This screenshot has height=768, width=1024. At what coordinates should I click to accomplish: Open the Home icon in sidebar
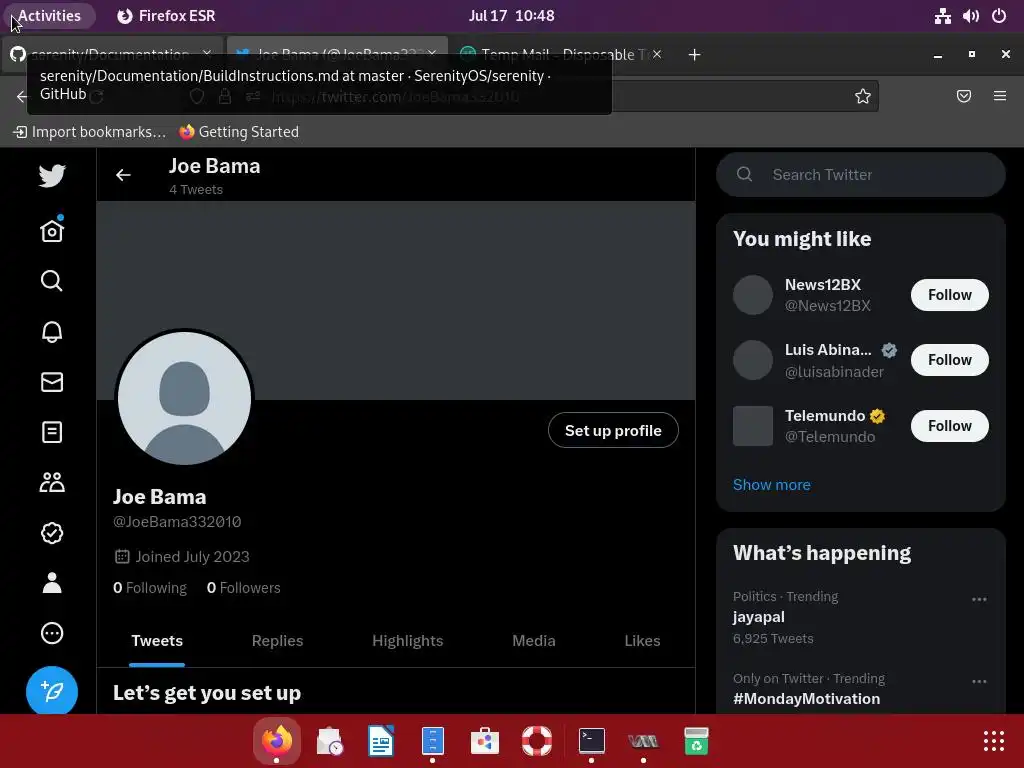(x=52, y=230)
